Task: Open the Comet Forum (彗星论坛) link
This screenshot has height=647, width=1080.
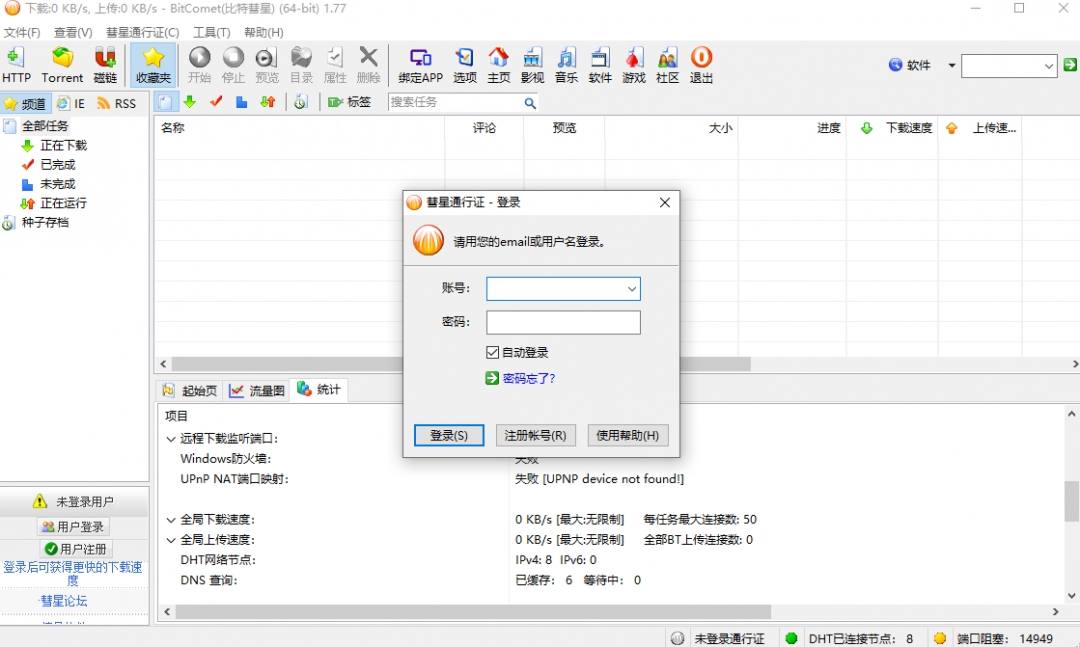Action: point(63,601)
